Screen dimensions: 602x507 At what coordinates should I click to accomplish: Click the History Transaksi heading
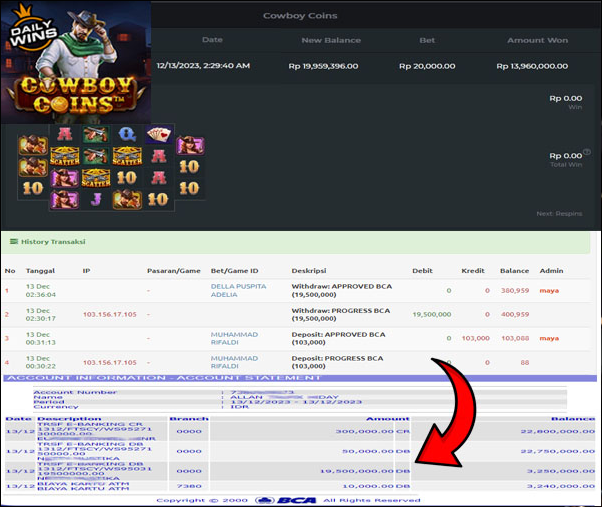53,242
